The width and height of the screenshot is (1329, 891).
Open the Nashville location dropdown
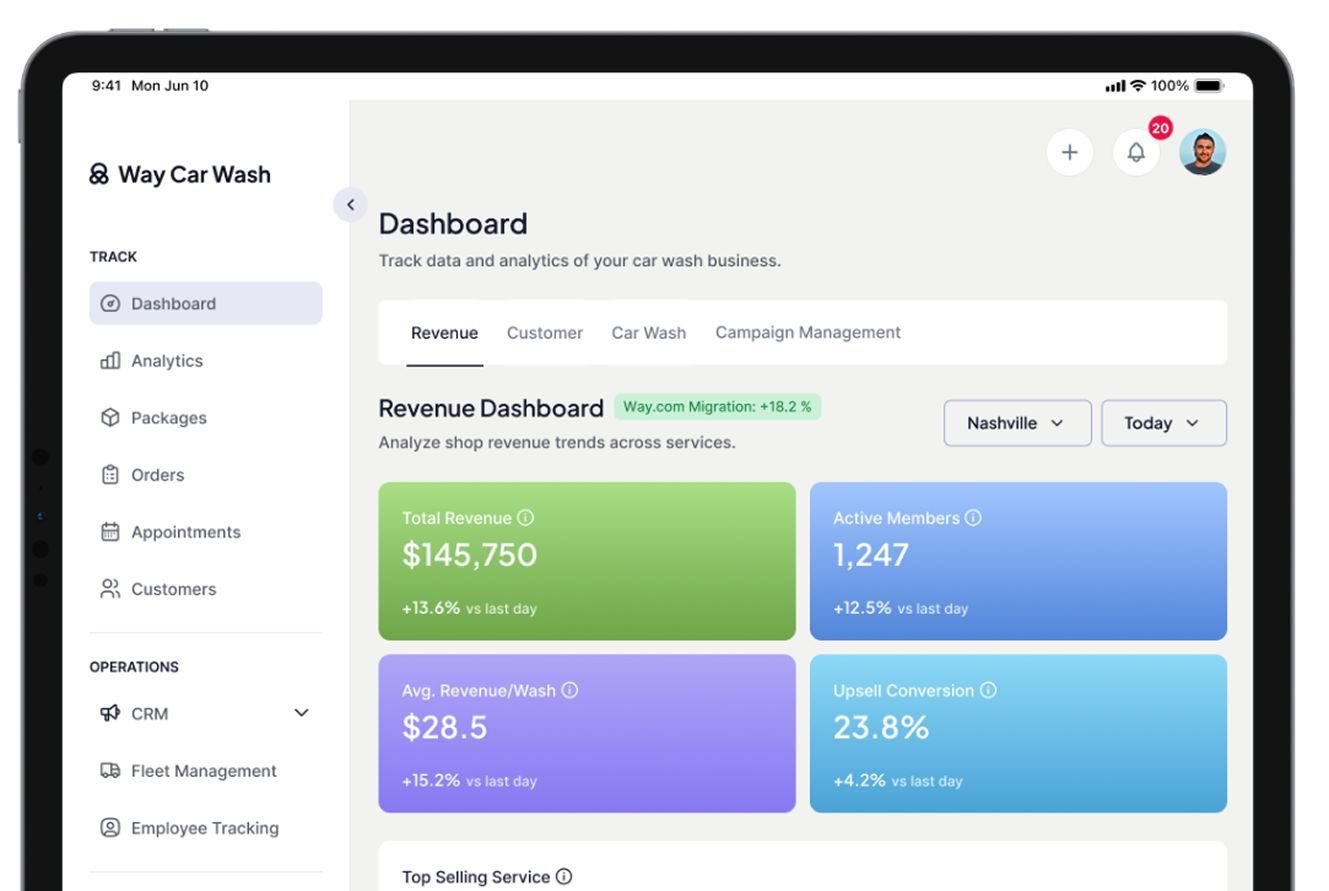[1017, 423]
